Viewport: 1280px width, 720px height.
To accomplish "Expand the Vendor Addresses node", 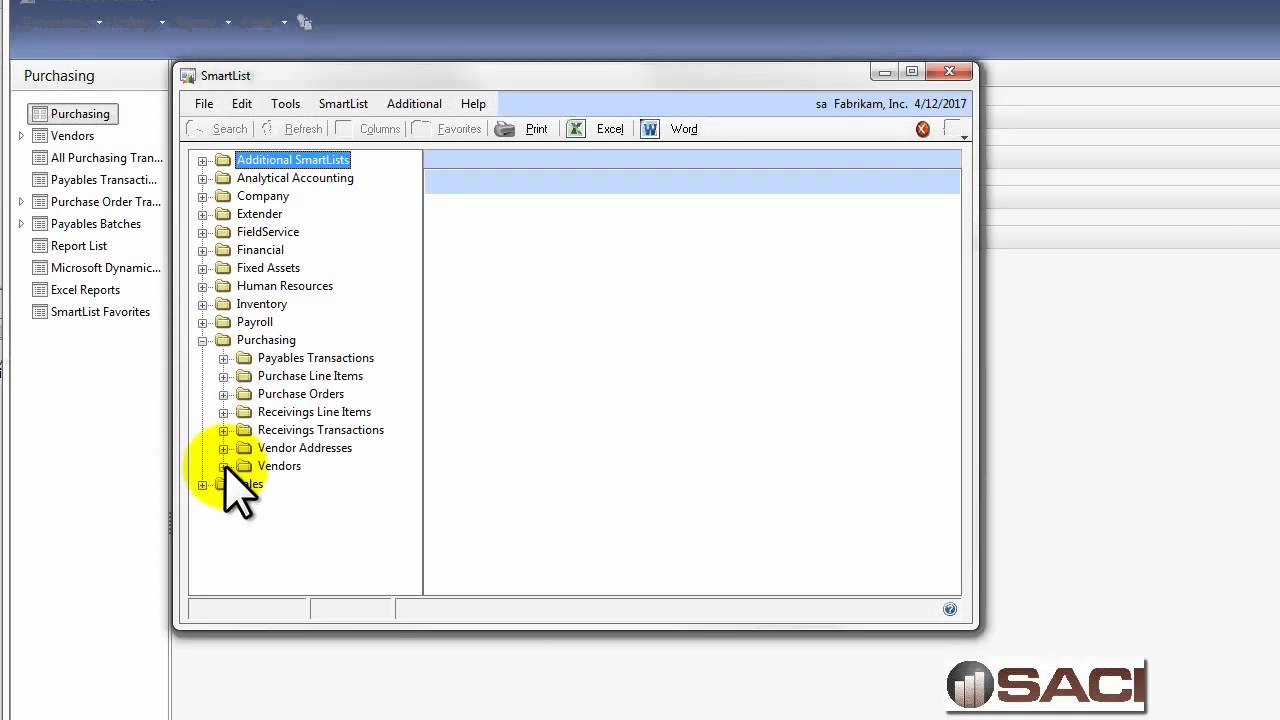I will click(224, 449).
